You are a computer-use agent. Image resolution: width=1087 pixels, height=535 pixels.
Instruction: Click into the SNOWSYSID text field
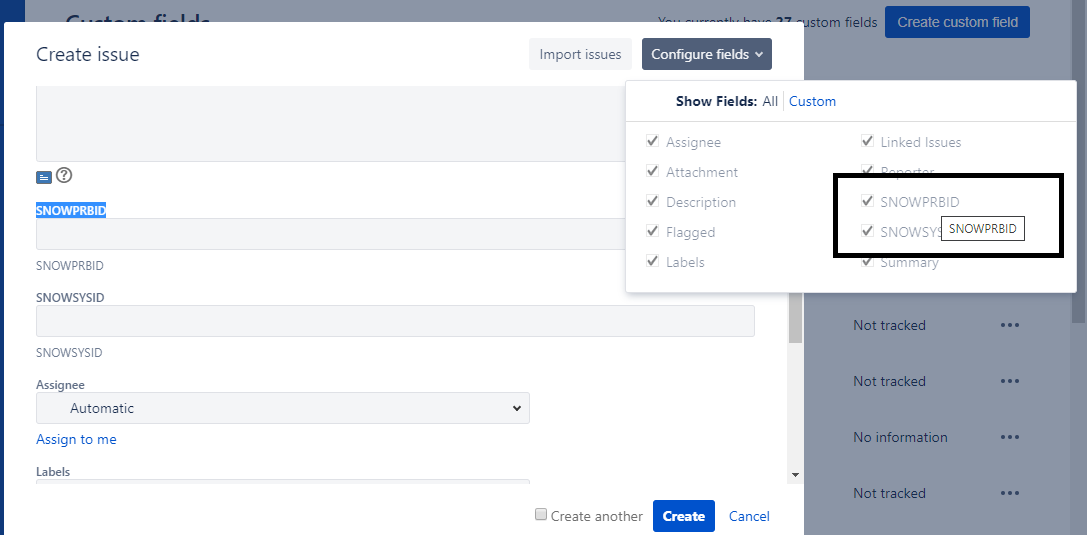(x=395, y=321)
